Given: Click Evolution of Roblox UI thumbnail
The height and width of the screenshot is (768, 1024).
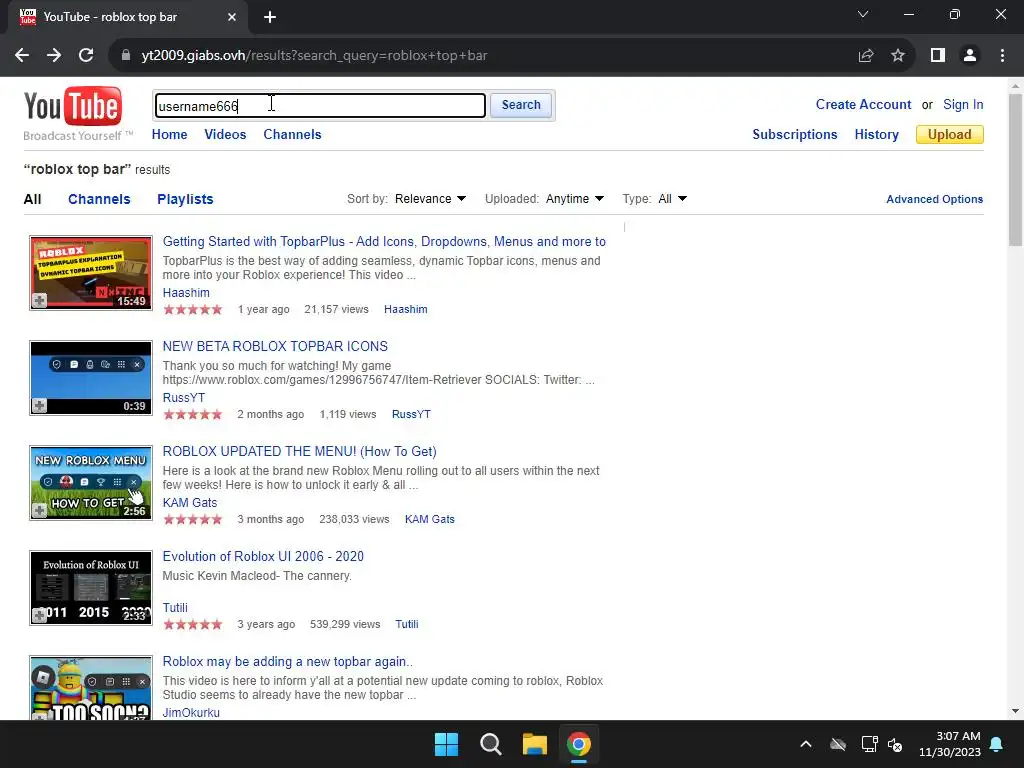Looking at the screenshot, I should click(91, 588).
